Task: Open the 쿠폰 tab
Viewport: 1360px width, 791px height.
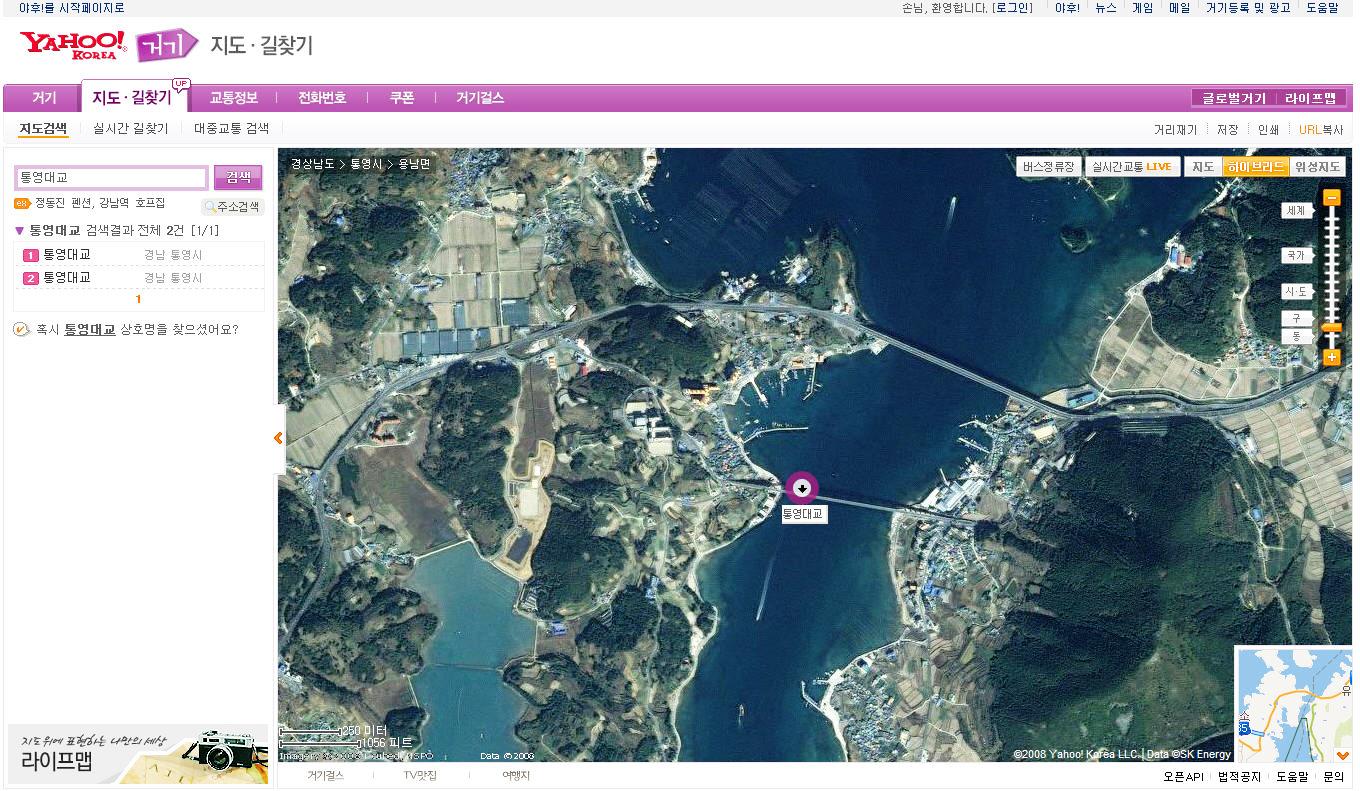Action: [402, 98]
